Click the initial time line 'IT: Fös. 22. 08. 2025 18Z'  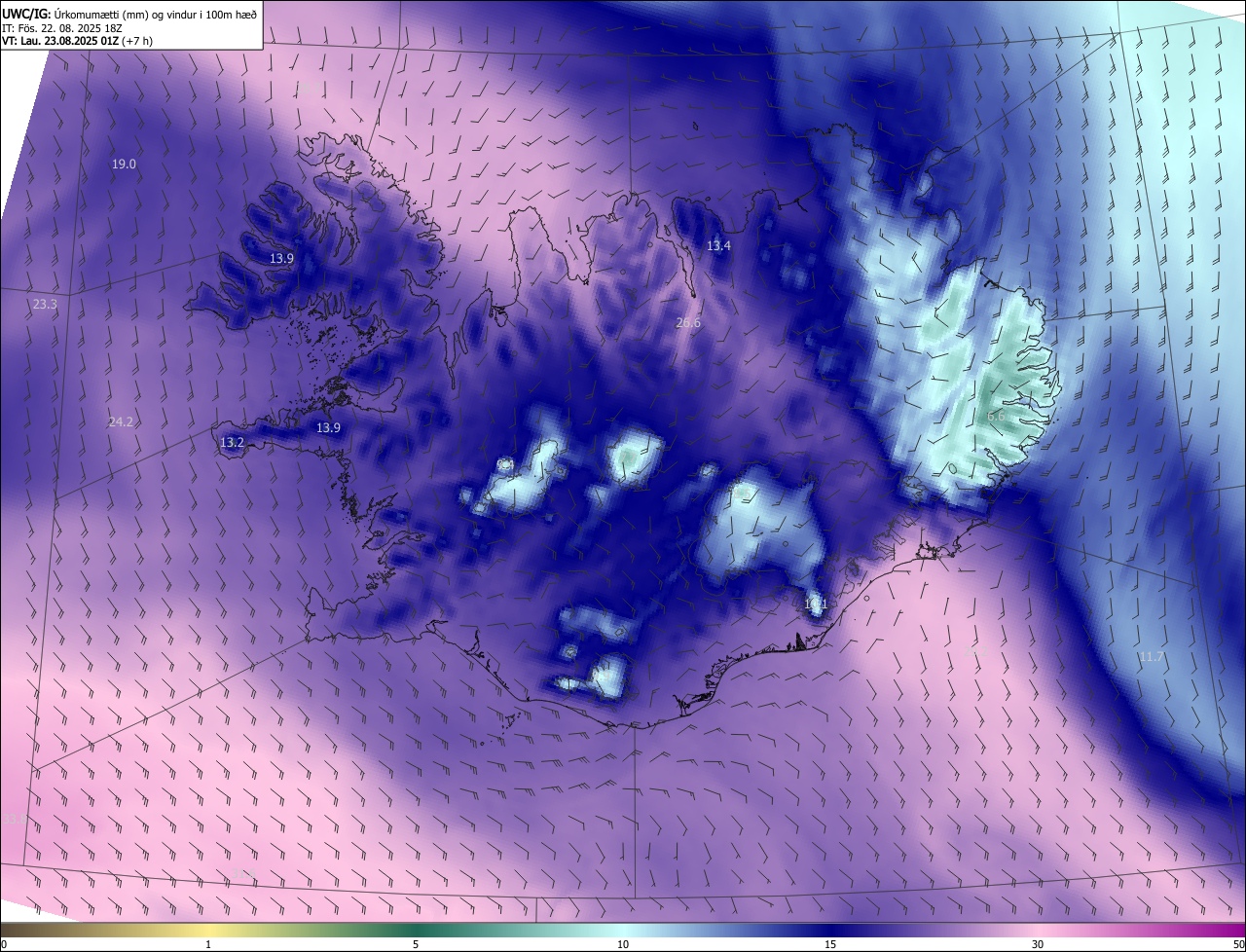64,28
